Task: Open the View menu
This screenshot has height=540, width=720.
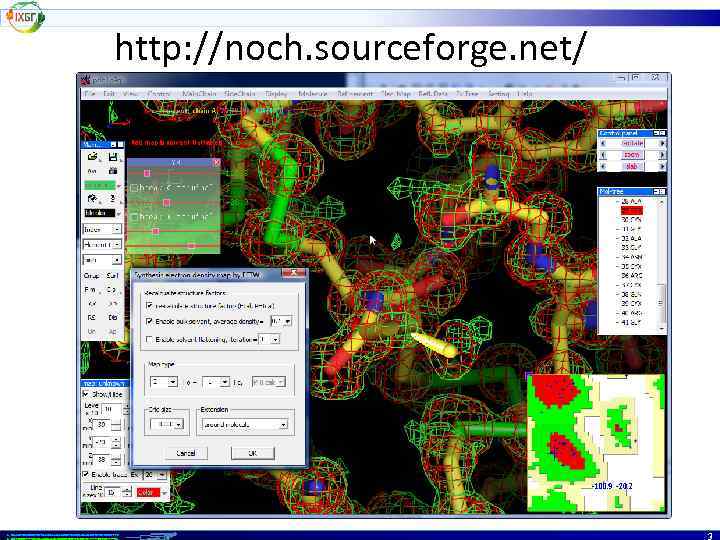Action: [x=130, y=93]
